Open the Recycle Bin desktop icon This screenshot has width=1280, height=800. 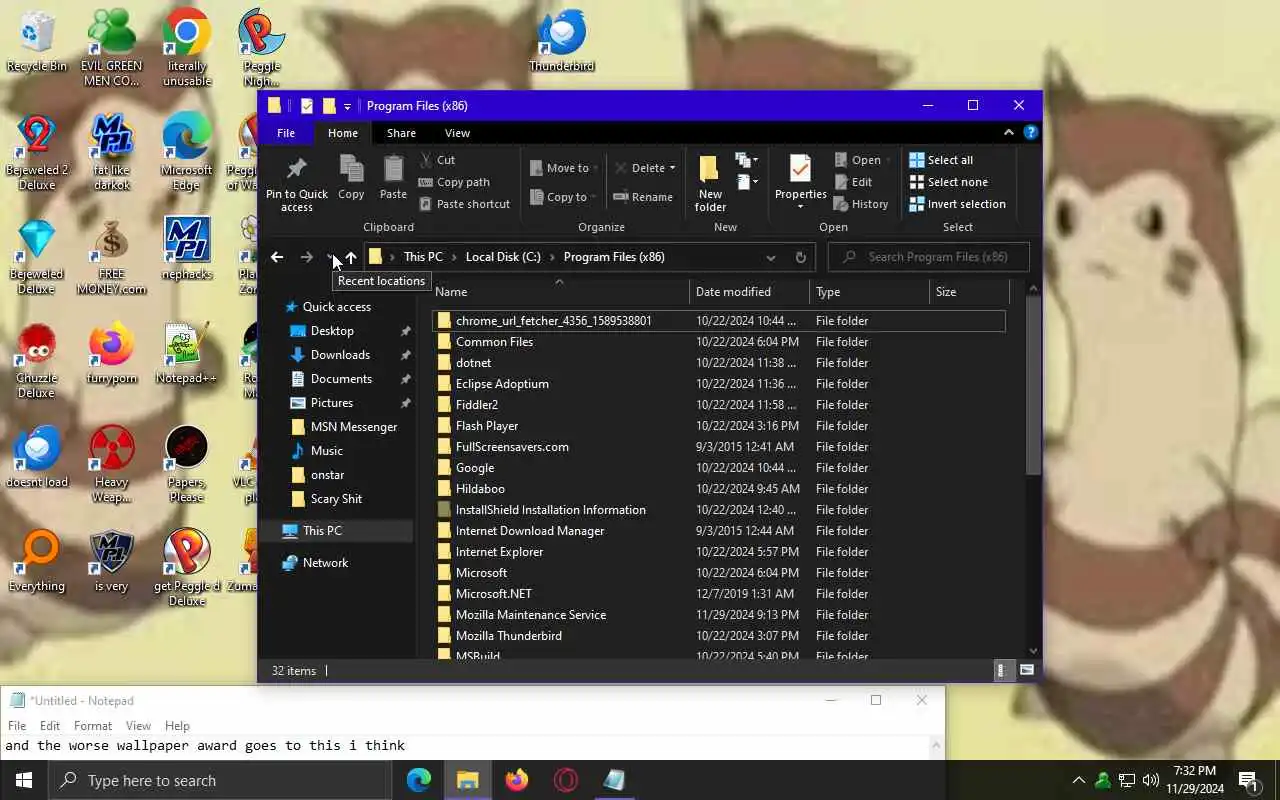pyautogui.click(x=37, y=42)
